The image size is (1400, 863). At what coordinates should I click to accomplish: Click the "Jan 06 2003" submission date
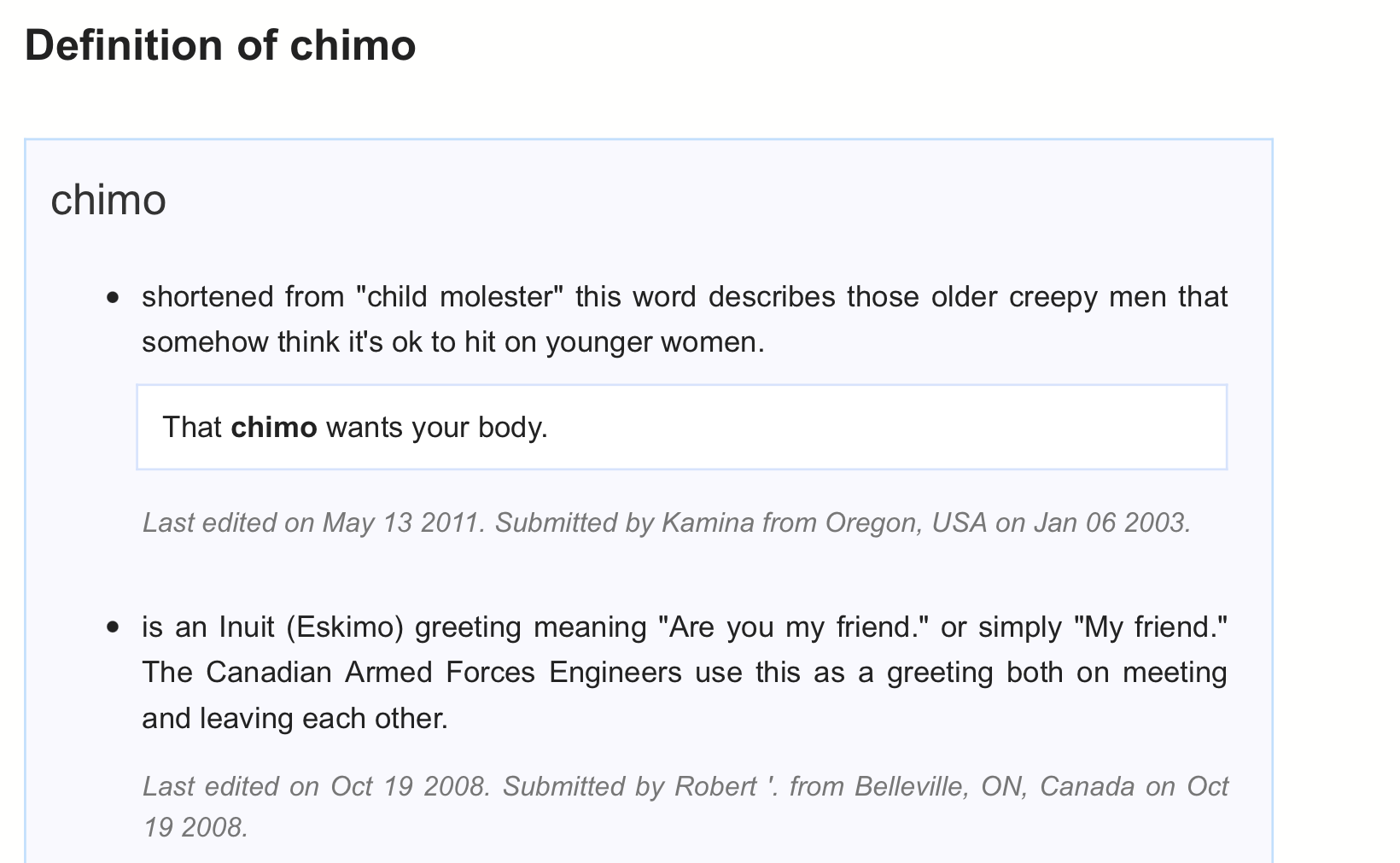pyautogui.click(x=1111, y=522)
